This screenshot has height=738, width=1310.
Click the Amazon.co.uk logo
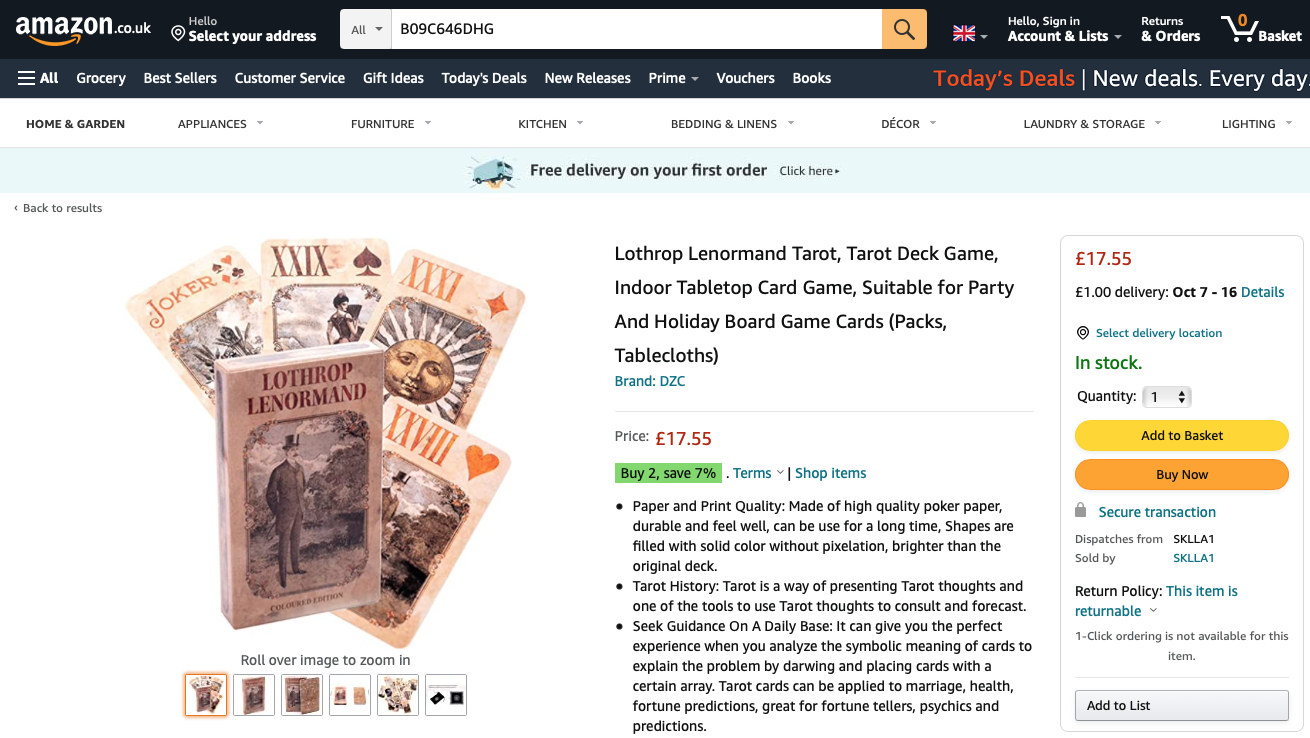(83, 29)
